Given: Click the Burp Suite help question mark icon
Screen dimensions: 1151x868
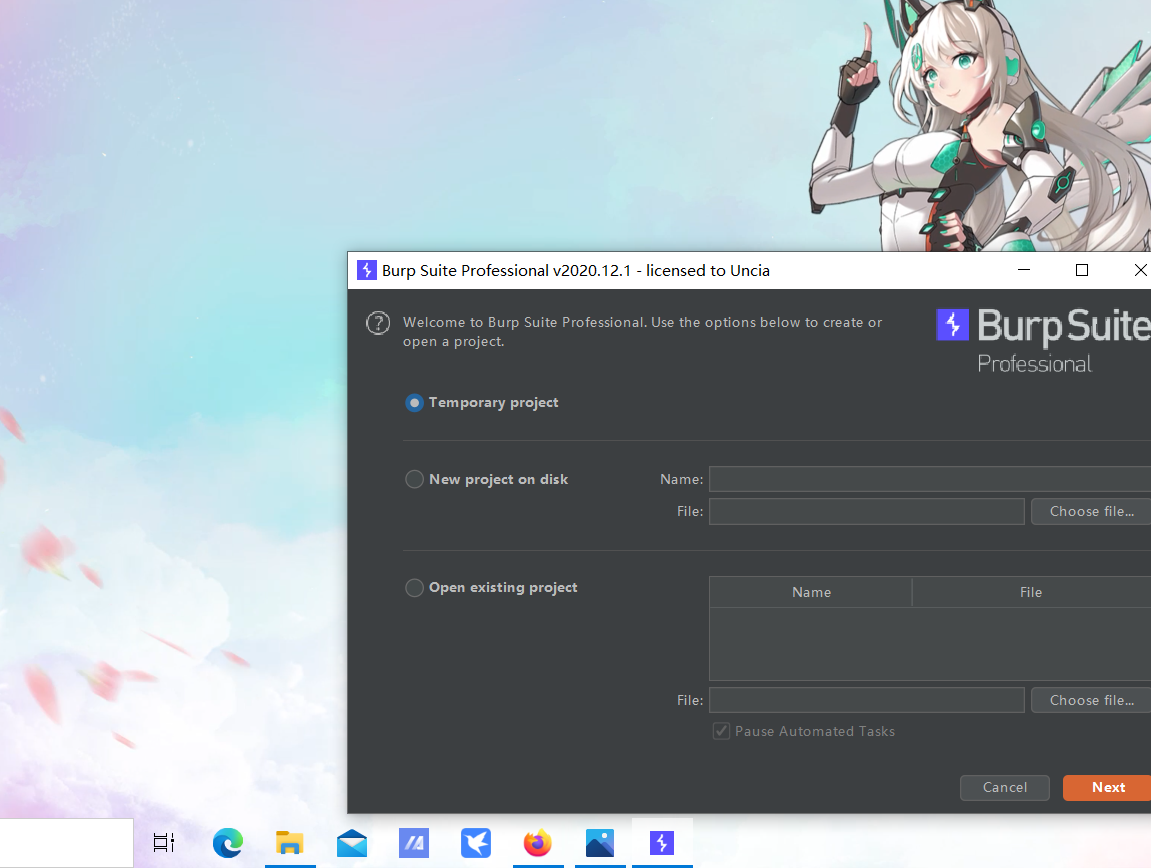Looking at the screenshot, I should pyautogui.click(x=378, y=322).
